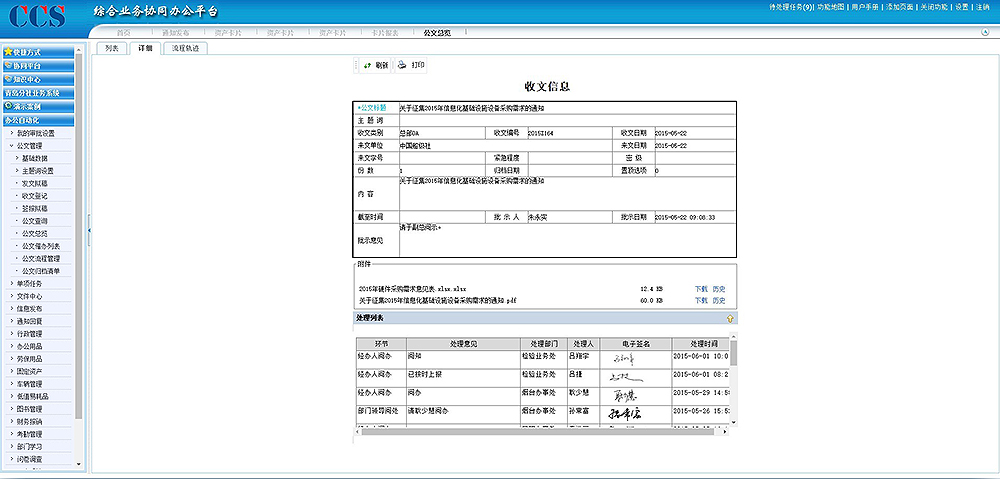The height and width of the screenshot is (479, 1000).
Task: Open 公文查询 in the tree
Action: coord(34,221)
